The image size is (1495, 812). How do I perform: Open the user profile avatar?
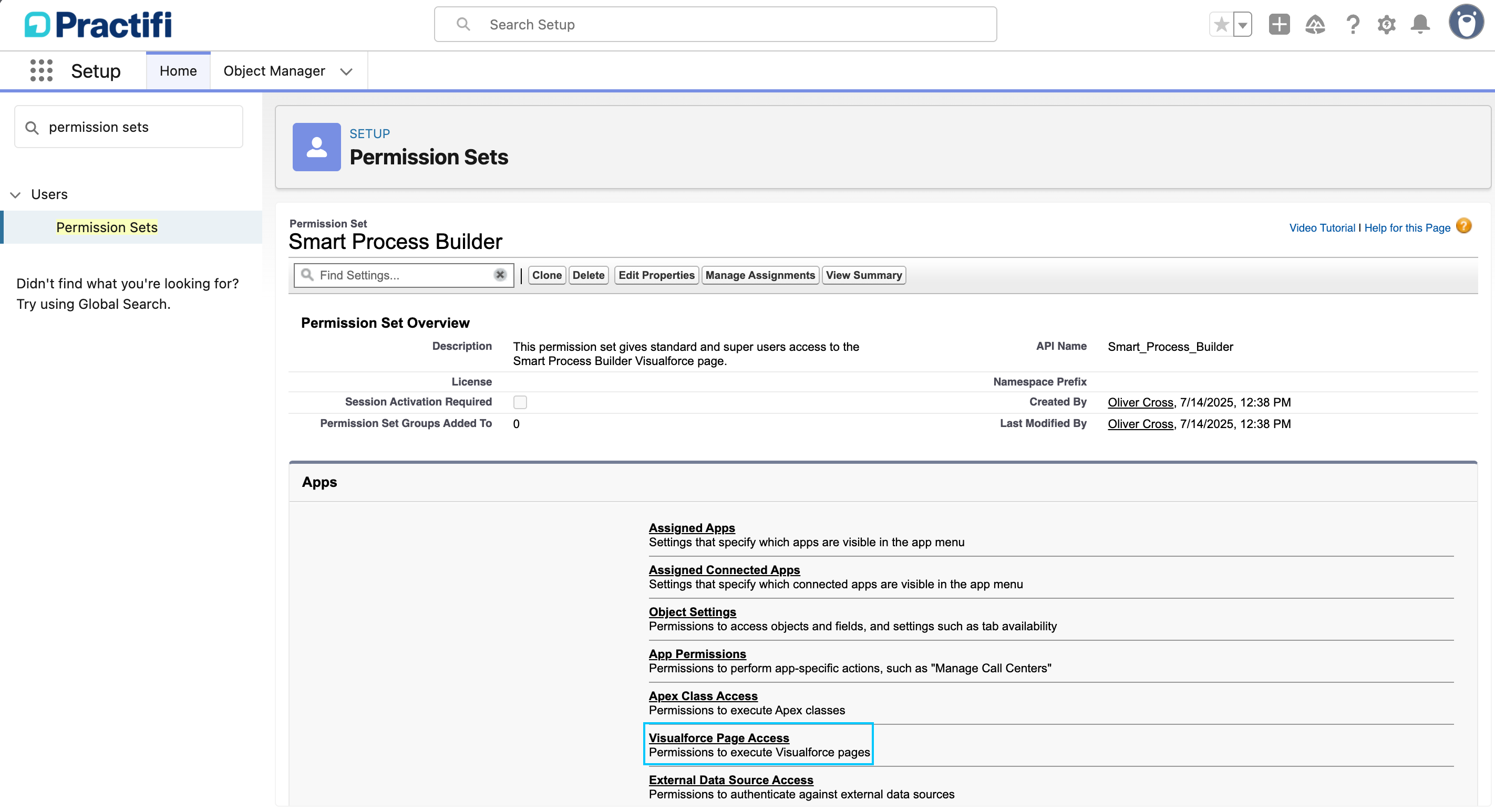tap(1466, 22)
